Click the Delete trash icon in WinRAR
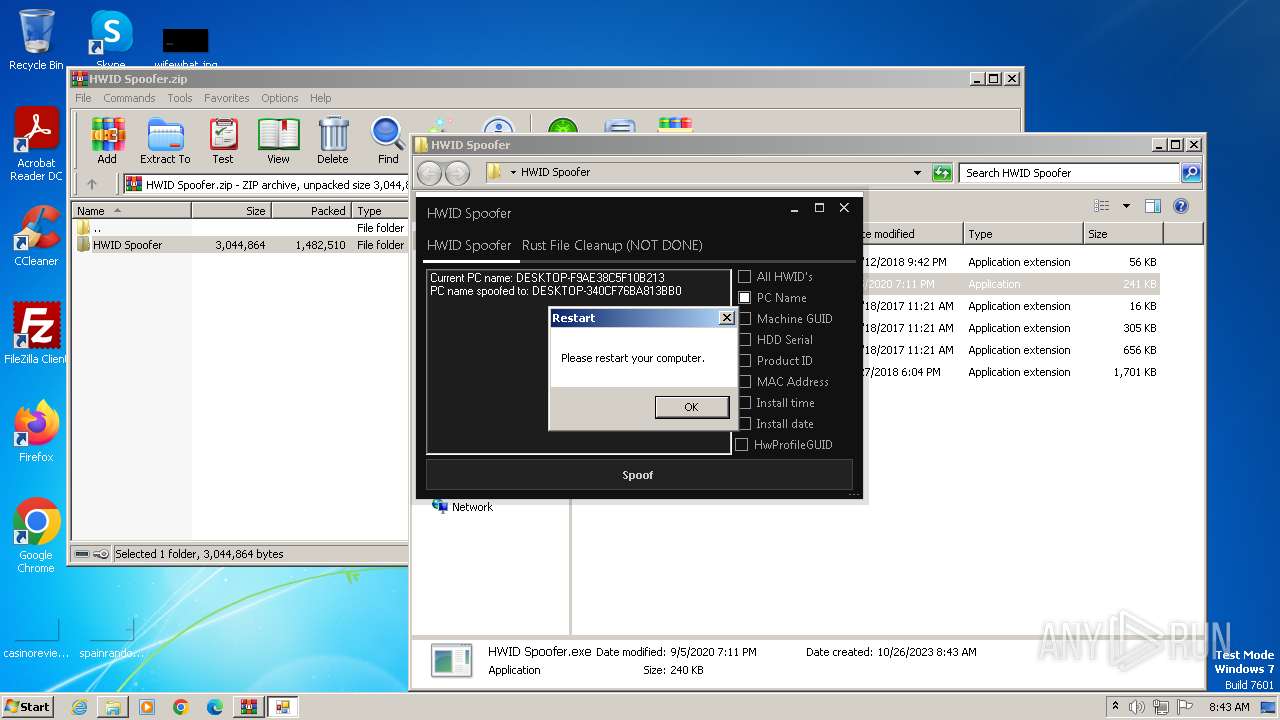The width and height of the screenshot is (1280, 720). (x=333, y=141)
